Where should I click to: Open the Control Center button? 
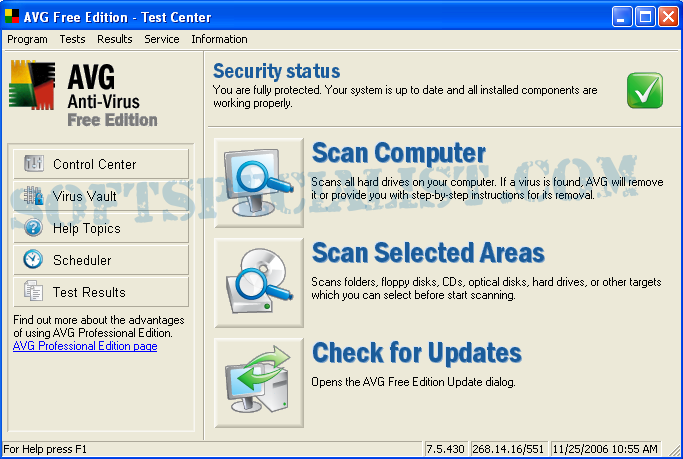101,164
